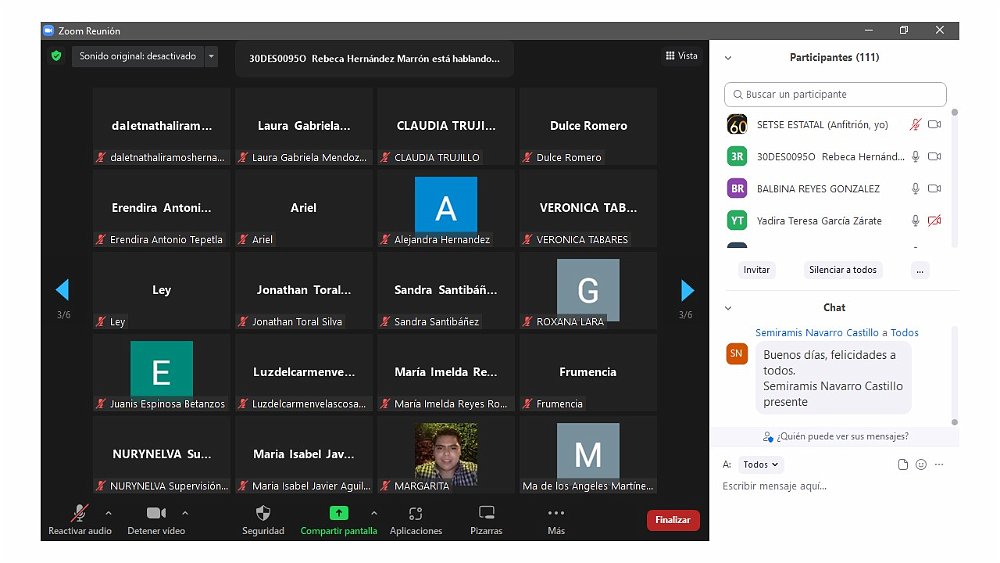The height and width of the screenshot is (563, 1000).
Task: Open the Vista layout menu
Action: point(682,56)
